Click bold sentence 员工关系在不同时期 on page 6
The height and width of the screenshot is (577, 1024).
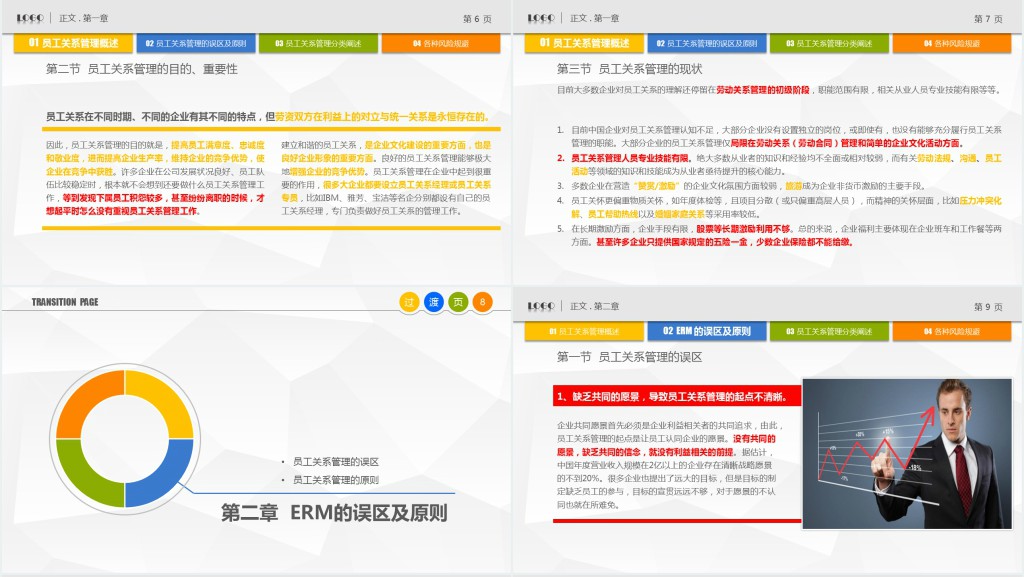point(267,117)
